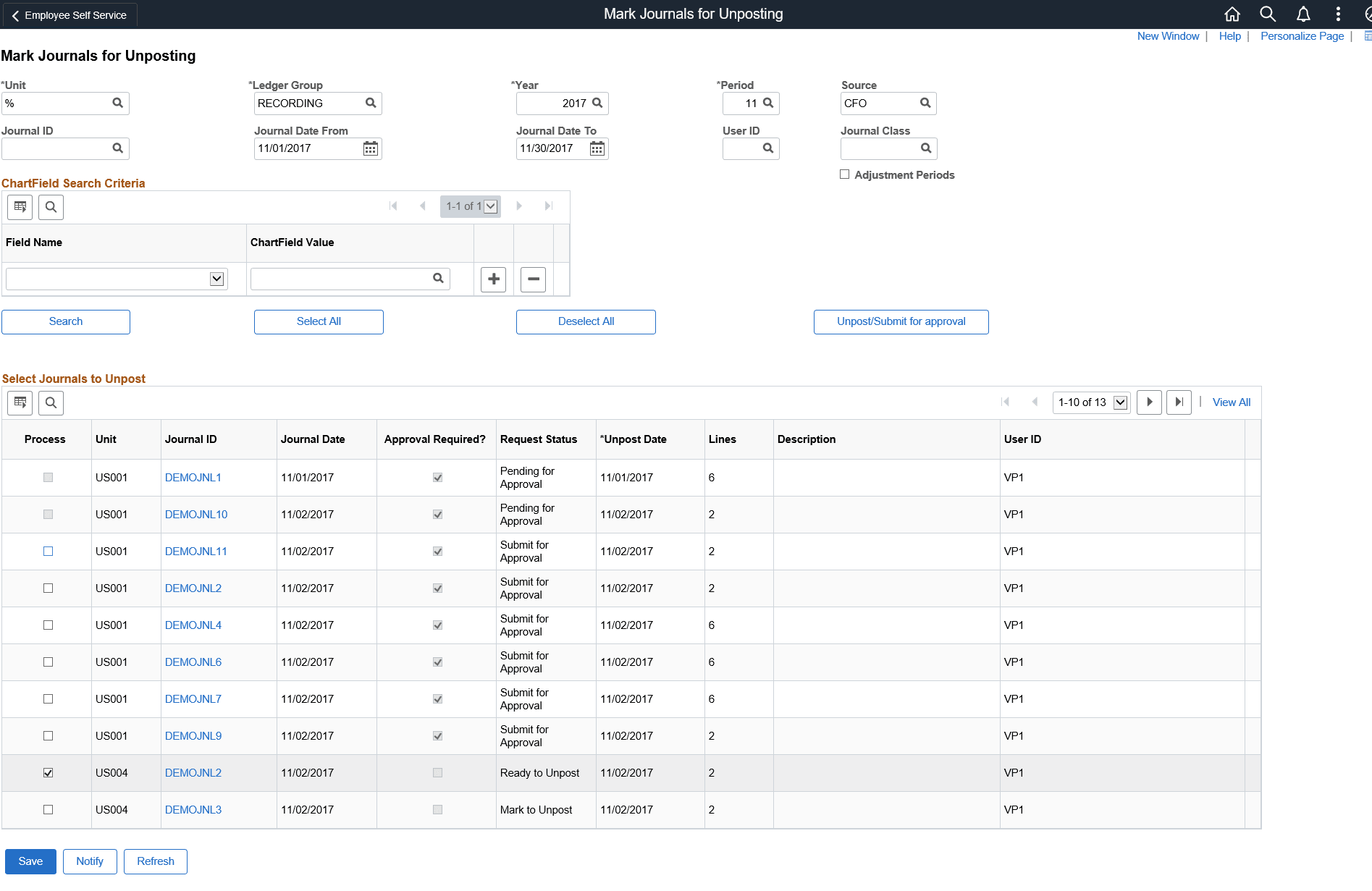Uncheck Process box for US004 DEMOJNL2

tap(49, 773)
